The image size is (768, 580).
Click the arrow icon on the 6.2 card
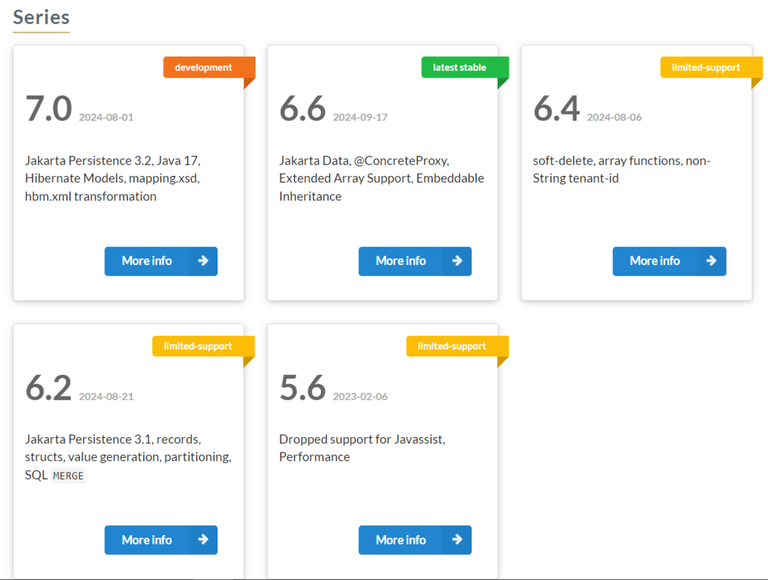tap(203, 540)
